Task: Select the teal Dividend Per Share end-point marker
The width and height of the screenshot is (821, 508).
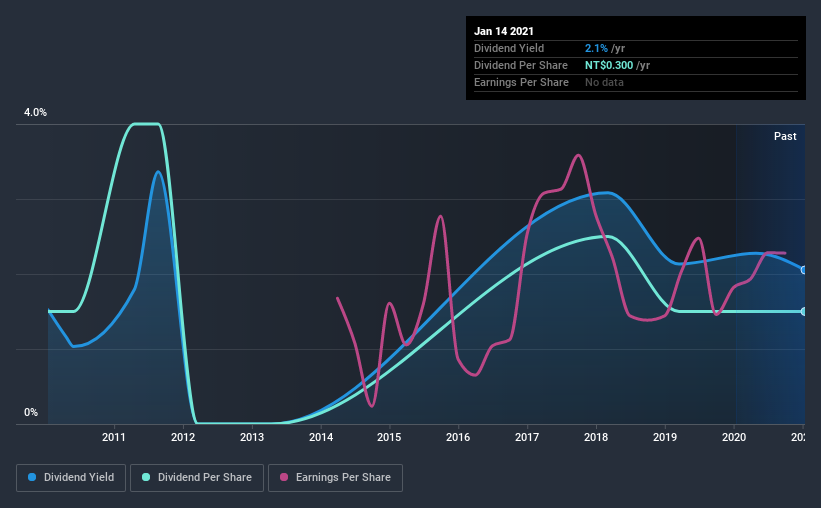Action: 804,312
